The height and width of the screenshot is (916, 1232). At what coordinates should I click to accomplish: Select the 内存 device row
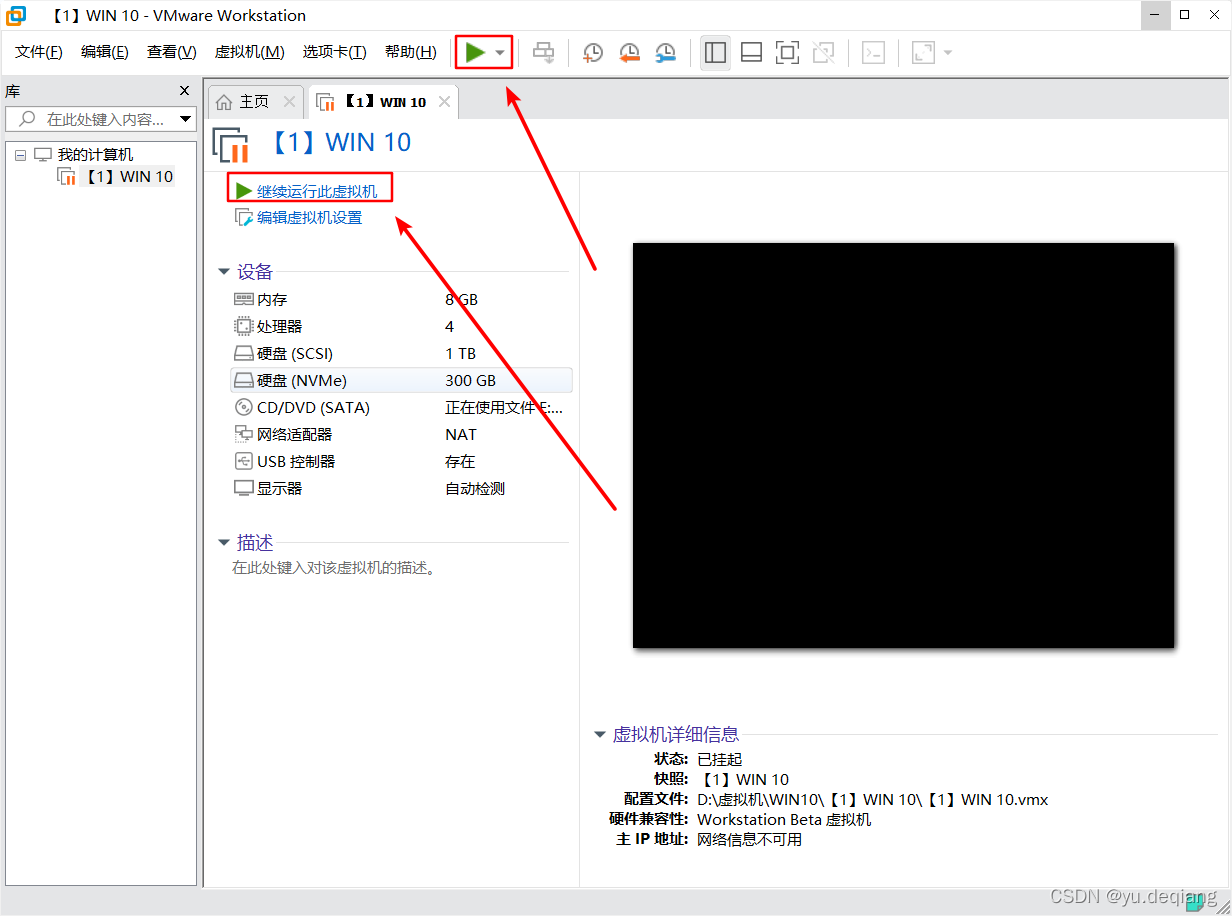pyautogui.click(x=401, y=299)
